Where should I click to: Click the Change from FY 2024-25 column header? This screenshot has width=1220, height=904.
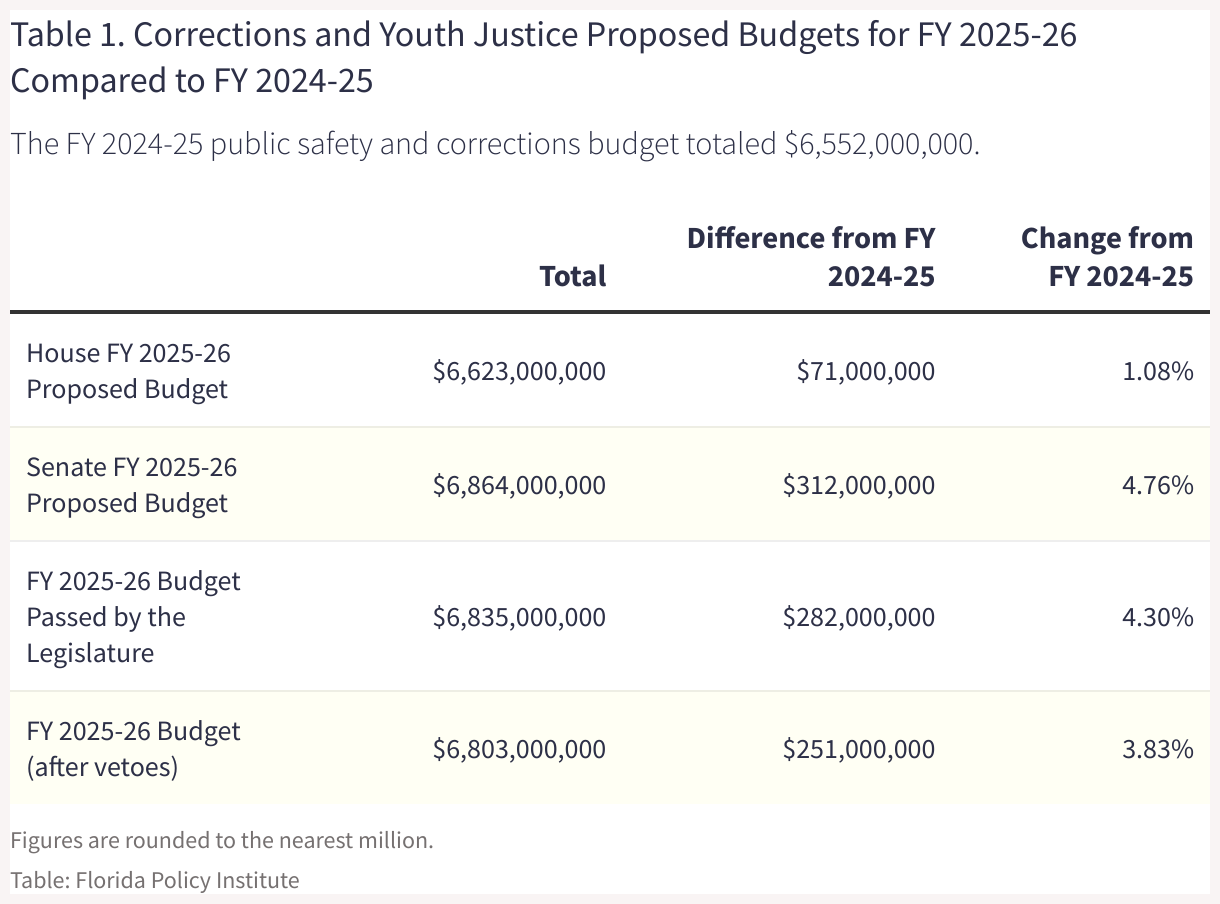point(1106,256)
